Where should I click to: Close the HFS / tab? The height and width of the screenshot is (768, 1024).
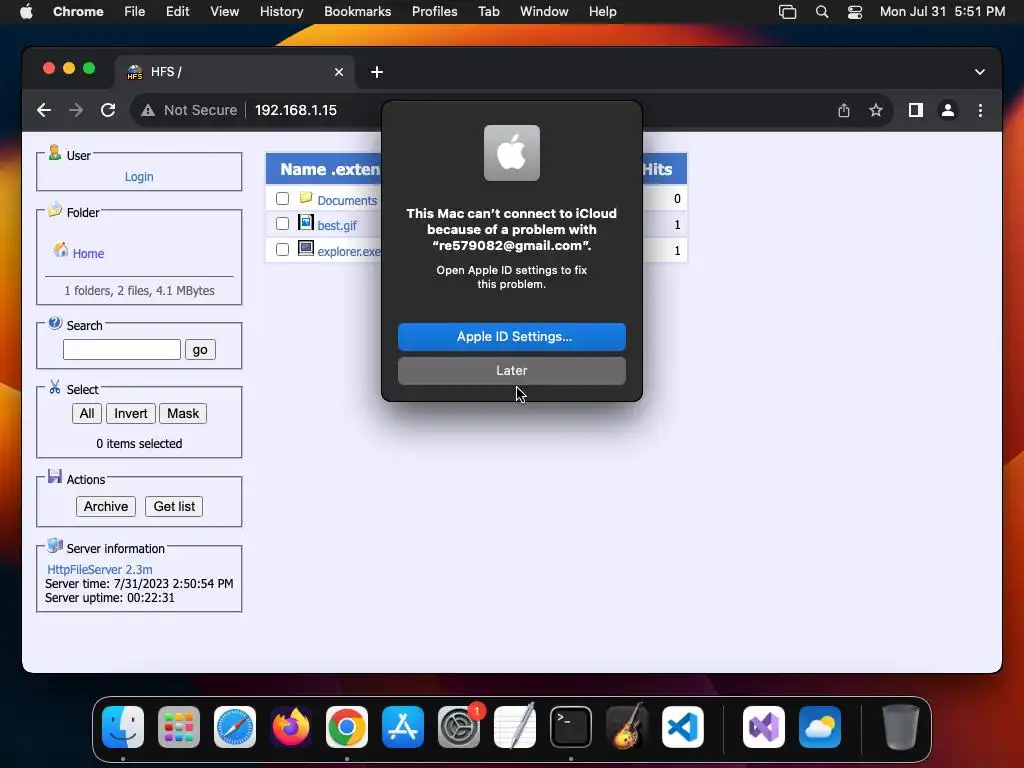point(339,72)
